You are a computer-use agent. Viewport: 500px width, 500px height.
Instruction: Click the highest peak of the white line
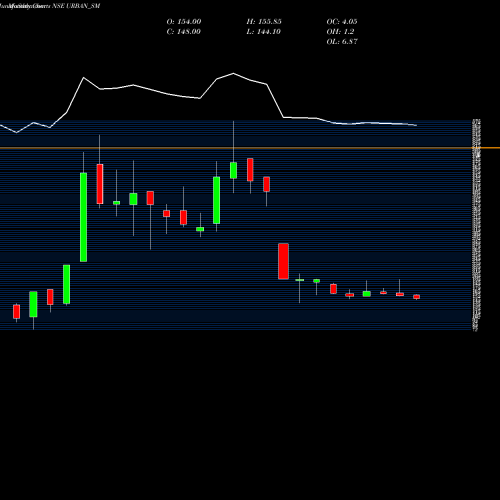233,73
